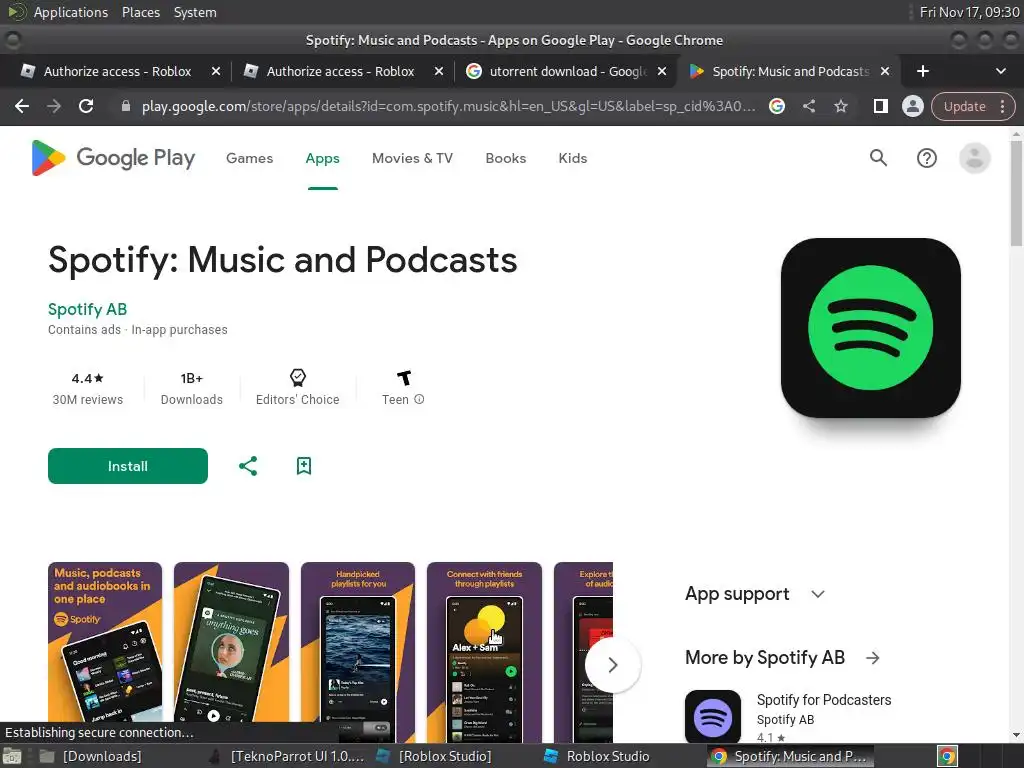The image size is (1024, 768).
Task: Open the Teen rating info icon
Action: 419,399
